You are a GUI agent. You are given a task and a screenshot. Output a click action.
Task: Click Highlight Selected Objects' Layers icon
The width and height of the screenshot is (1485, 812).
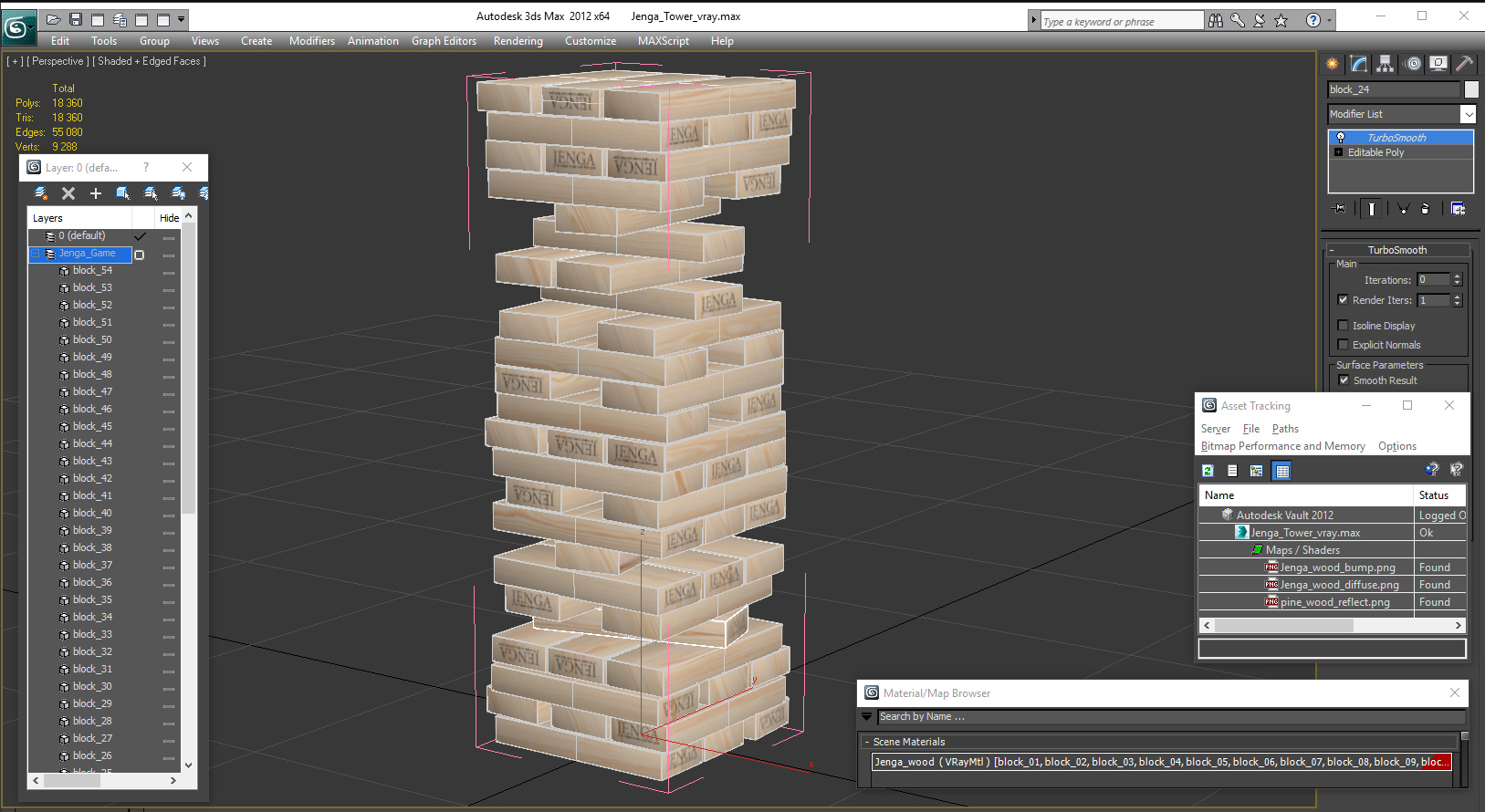click(151, 193)
